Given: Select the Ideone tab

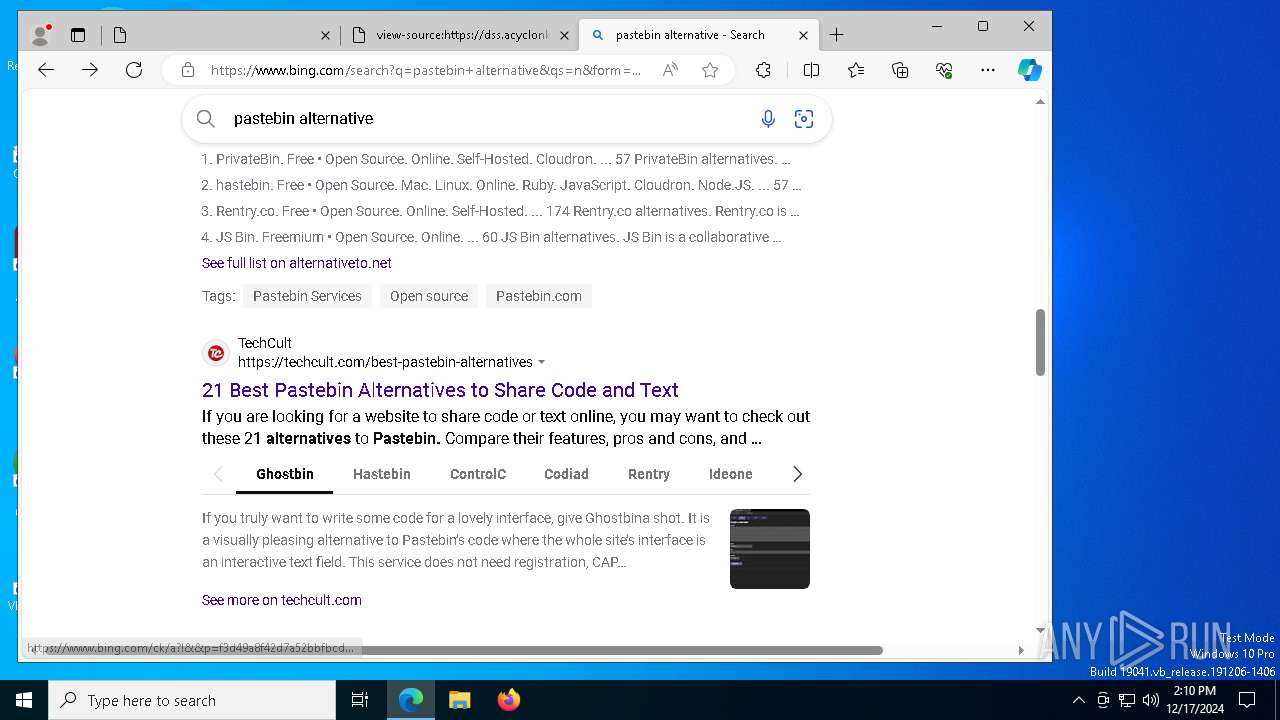Looking at the screenshot, I should [731, 474].
